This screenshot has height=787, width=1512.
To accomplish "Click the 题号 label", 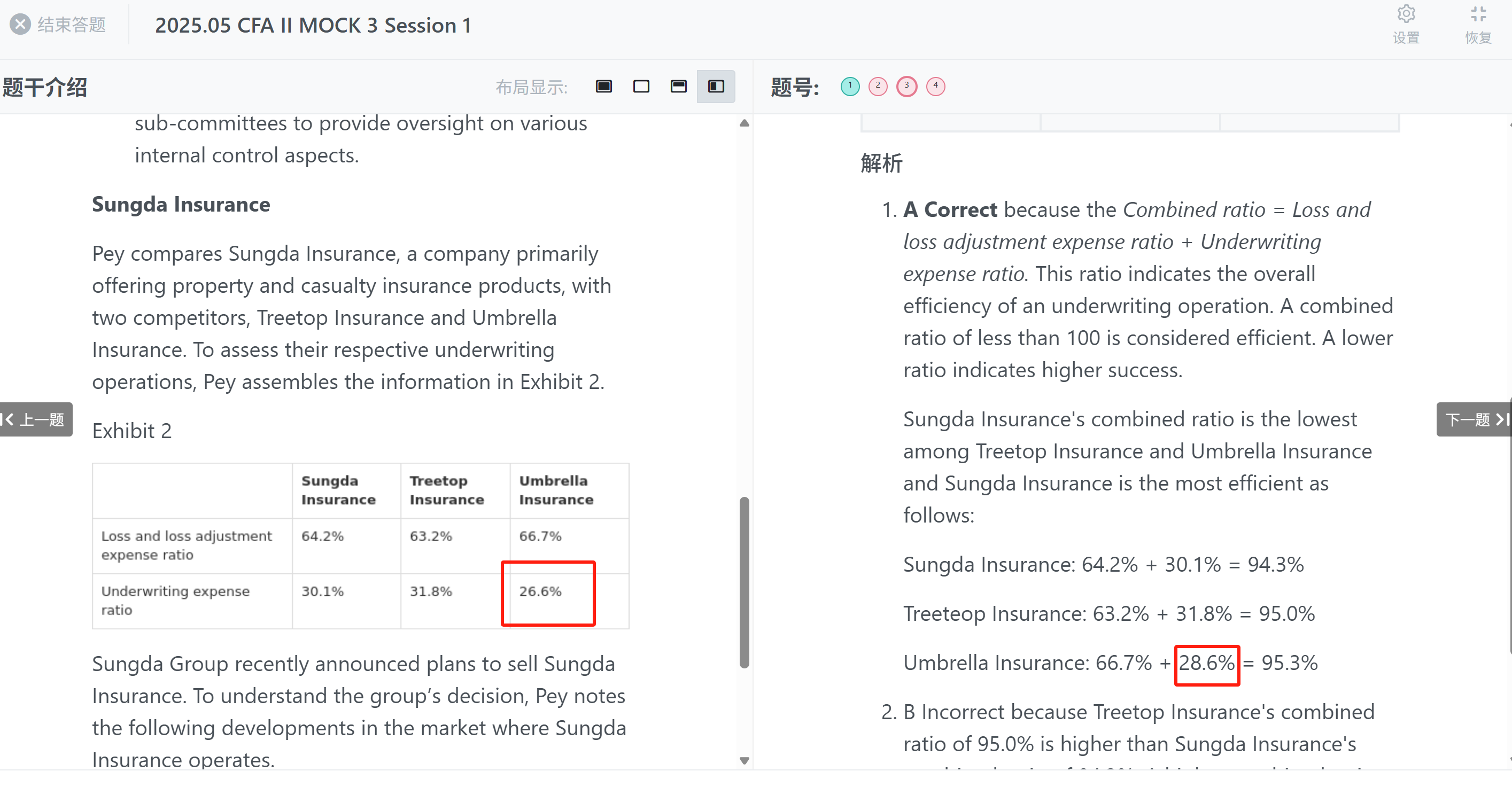I will pos(795,88).
